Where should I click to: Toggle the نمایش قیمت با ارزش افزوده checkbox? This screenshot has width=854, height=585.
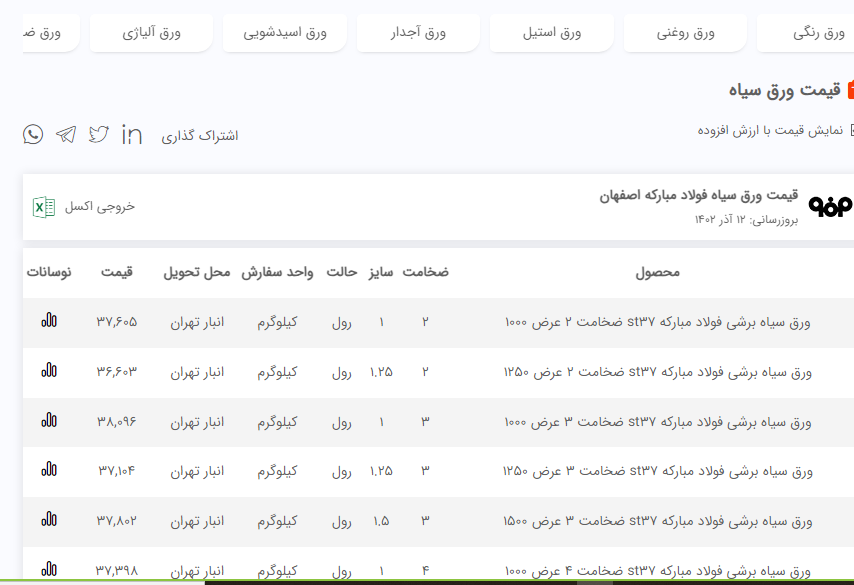pos(850,130)
